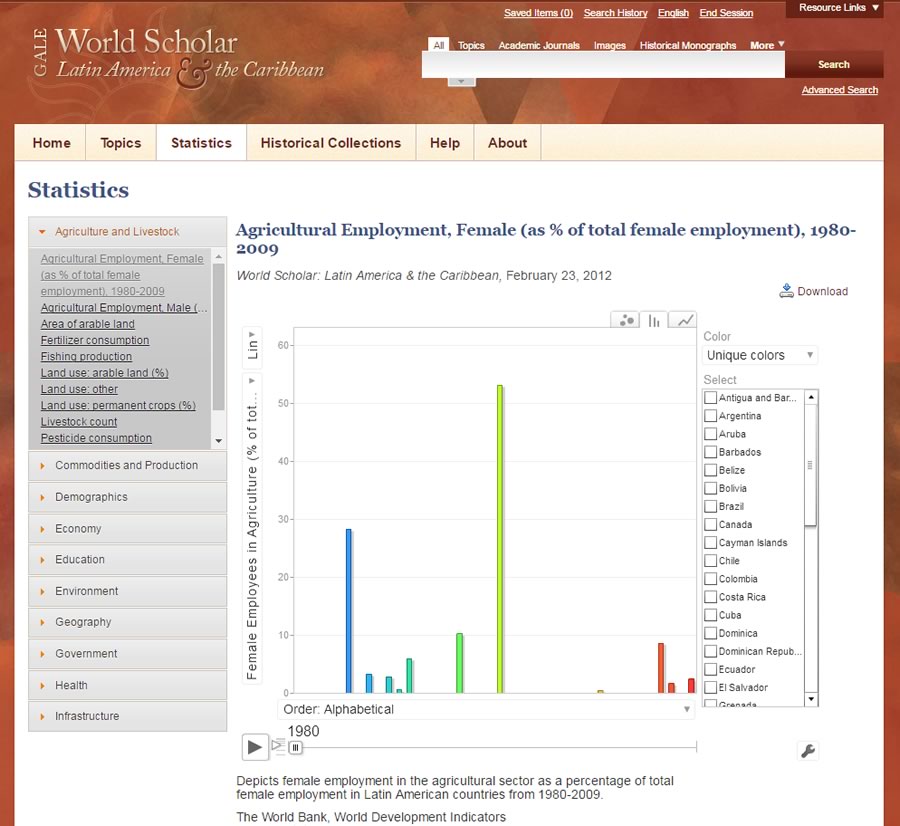Check the Cayman Islands checkbox
This screenshot has width=900, height=826.
(710, 542)
